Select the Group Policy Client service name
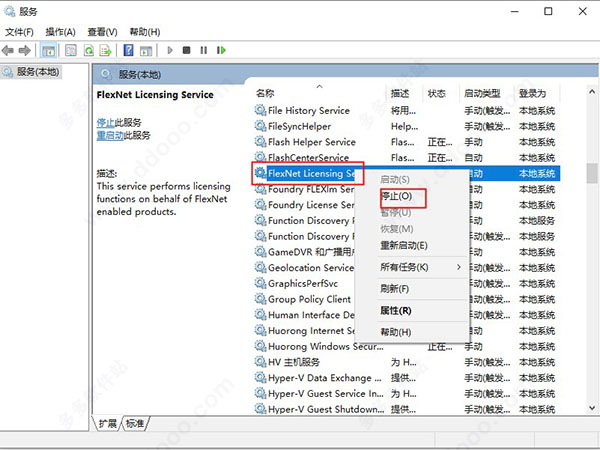 coord(309,299)
